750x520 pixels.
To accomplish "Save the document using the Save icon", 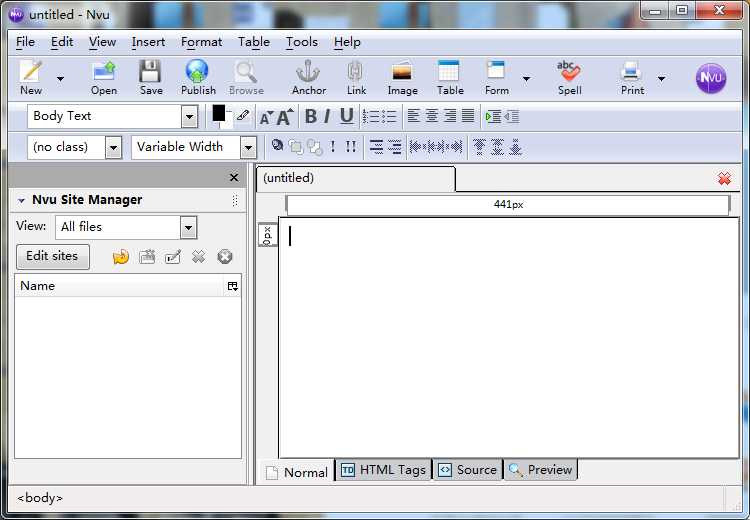I will (x=151, y=77).
